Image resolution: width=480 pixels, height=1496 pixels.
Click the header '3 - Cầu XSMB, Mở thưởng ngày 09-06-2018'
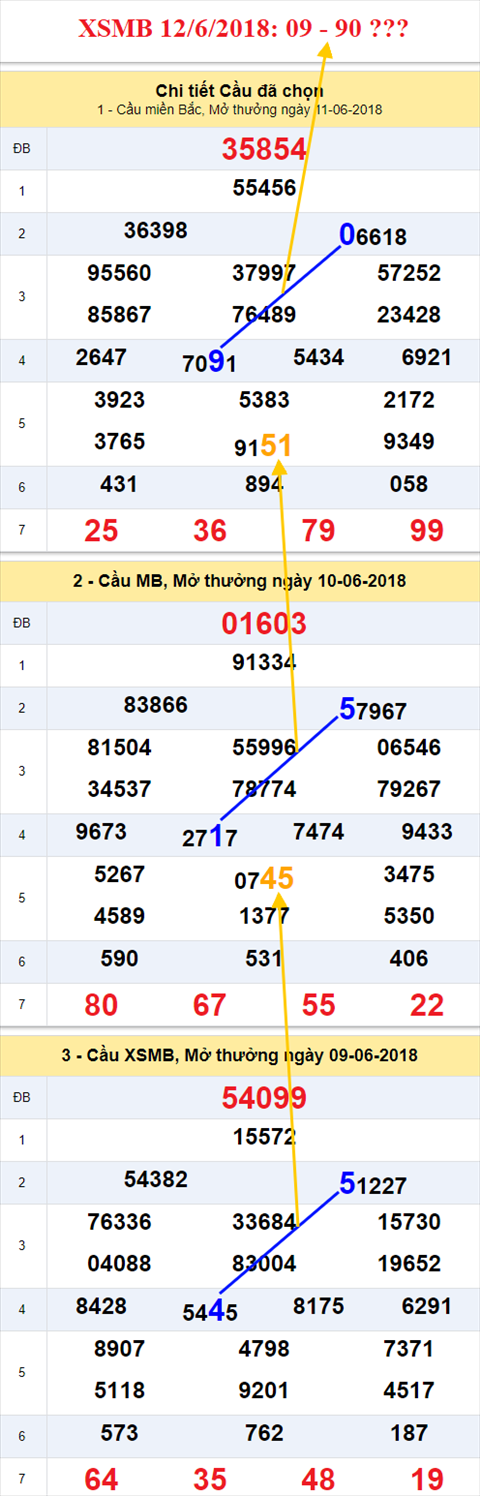coord(239,1055)
